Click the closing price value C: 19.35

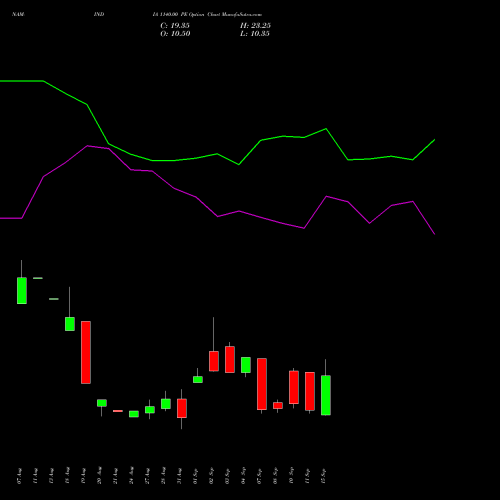175,25
